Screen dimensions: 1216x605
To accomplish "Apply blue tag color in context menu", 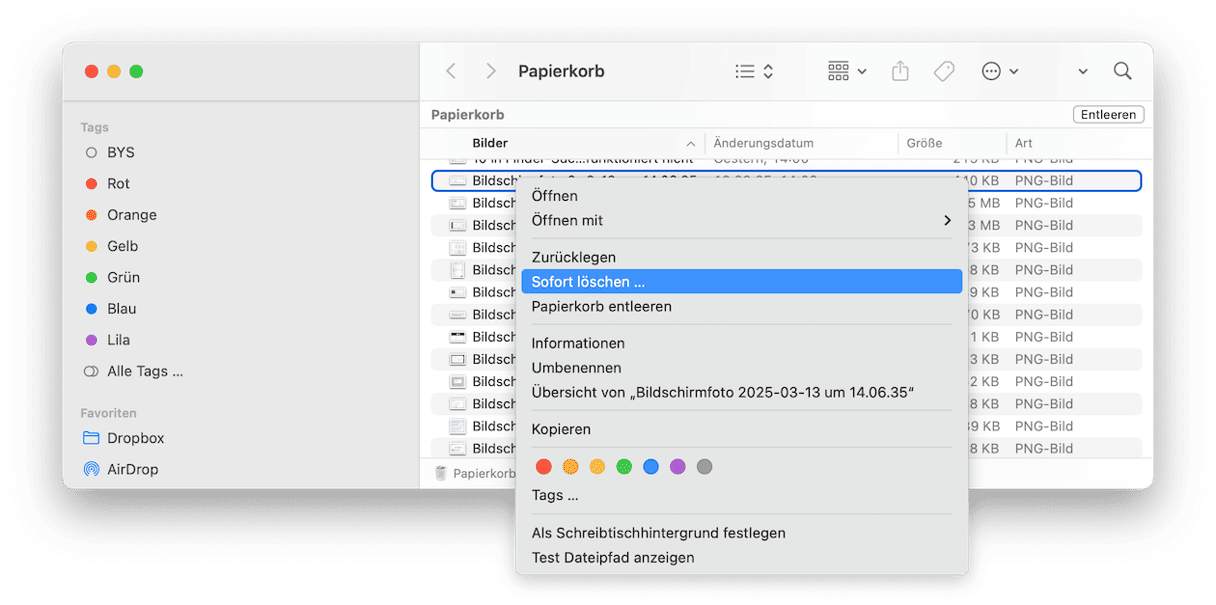I will [651, 466].
